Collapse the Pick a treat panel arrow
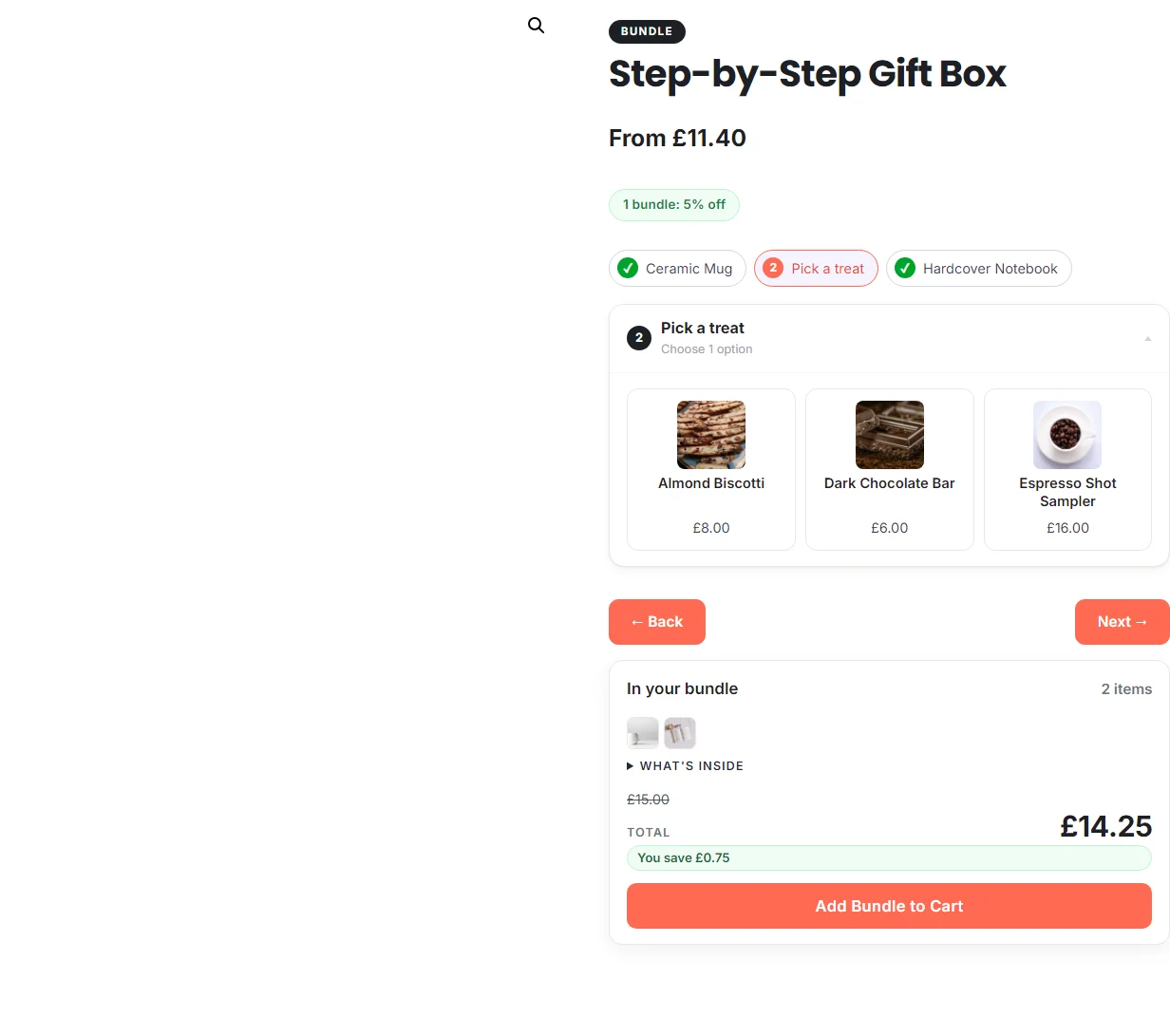 pos(1147,338)
